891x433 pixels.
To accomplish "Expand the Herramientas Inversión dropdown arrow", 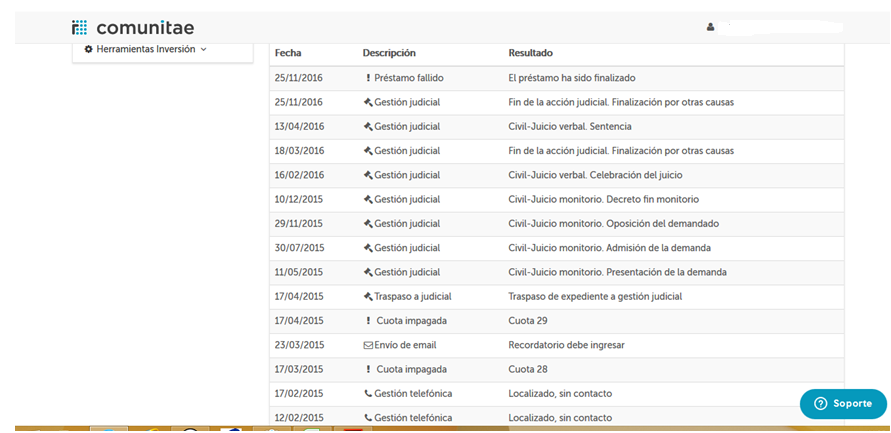I will pyautogui.click(x=204, y=49).
